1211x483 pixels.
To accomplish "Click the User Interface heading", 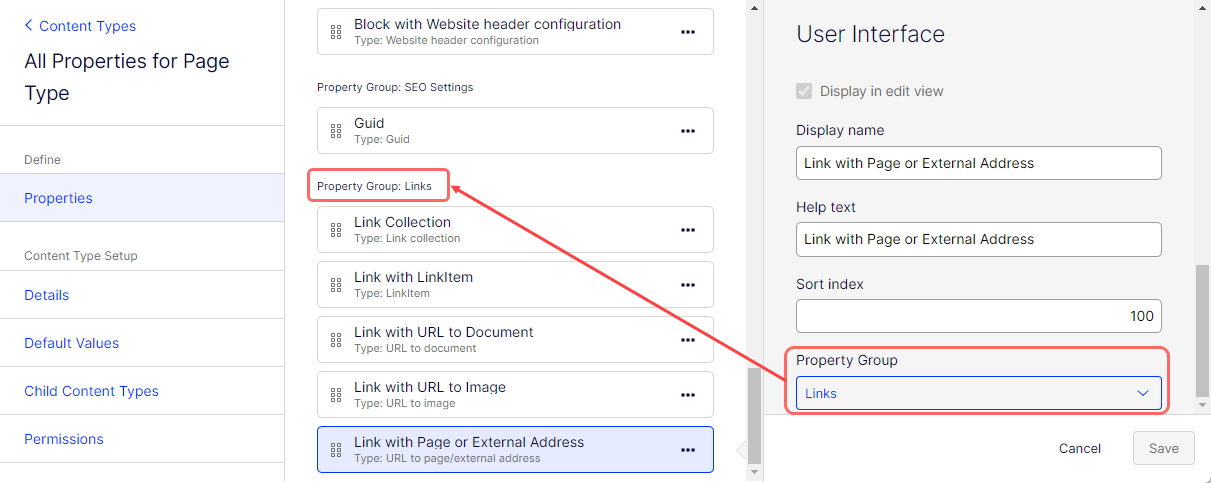I will click(870, 34).
